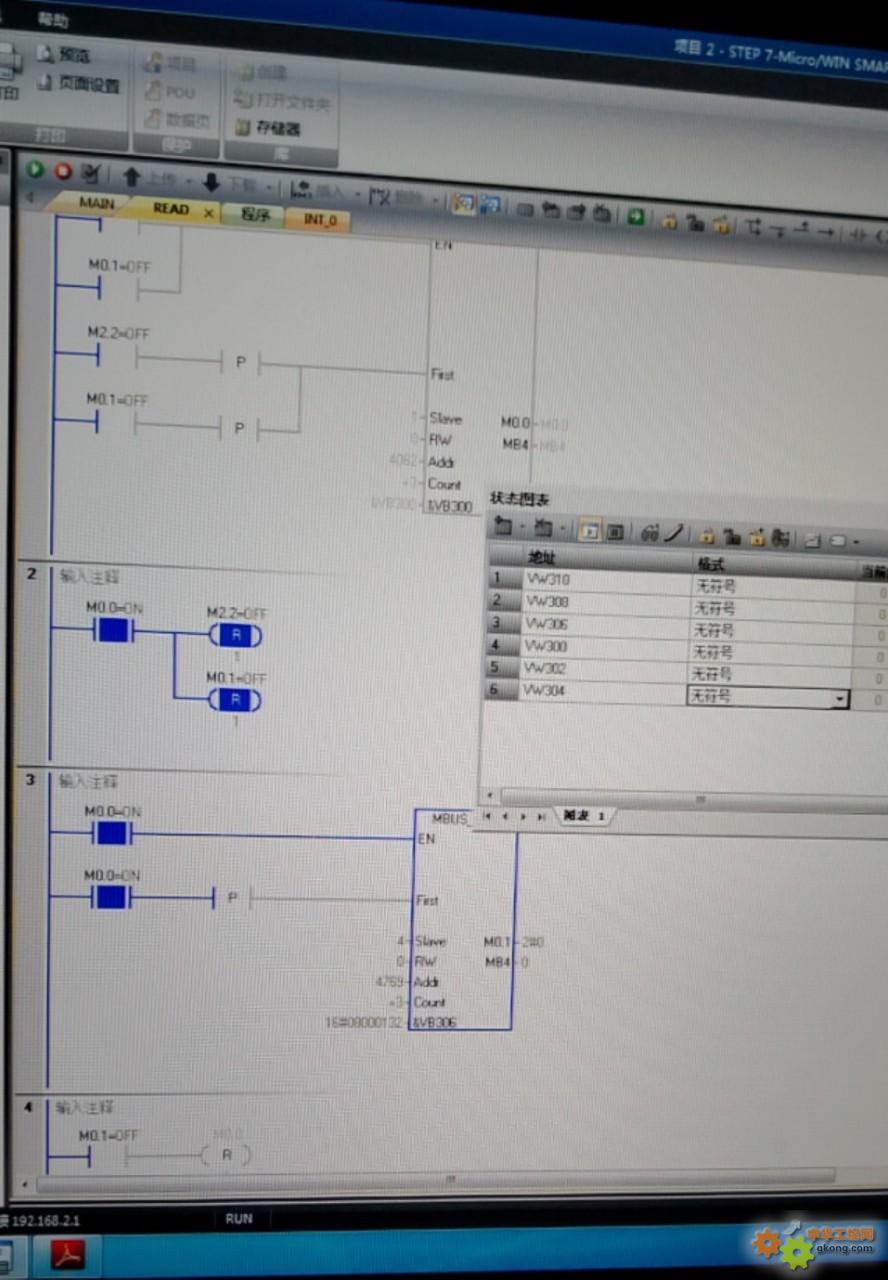Click the Compile icon beside the STOP icon
Viewport: 888px width, 1280px height.
pyautogui.click(x=91, y=173)
